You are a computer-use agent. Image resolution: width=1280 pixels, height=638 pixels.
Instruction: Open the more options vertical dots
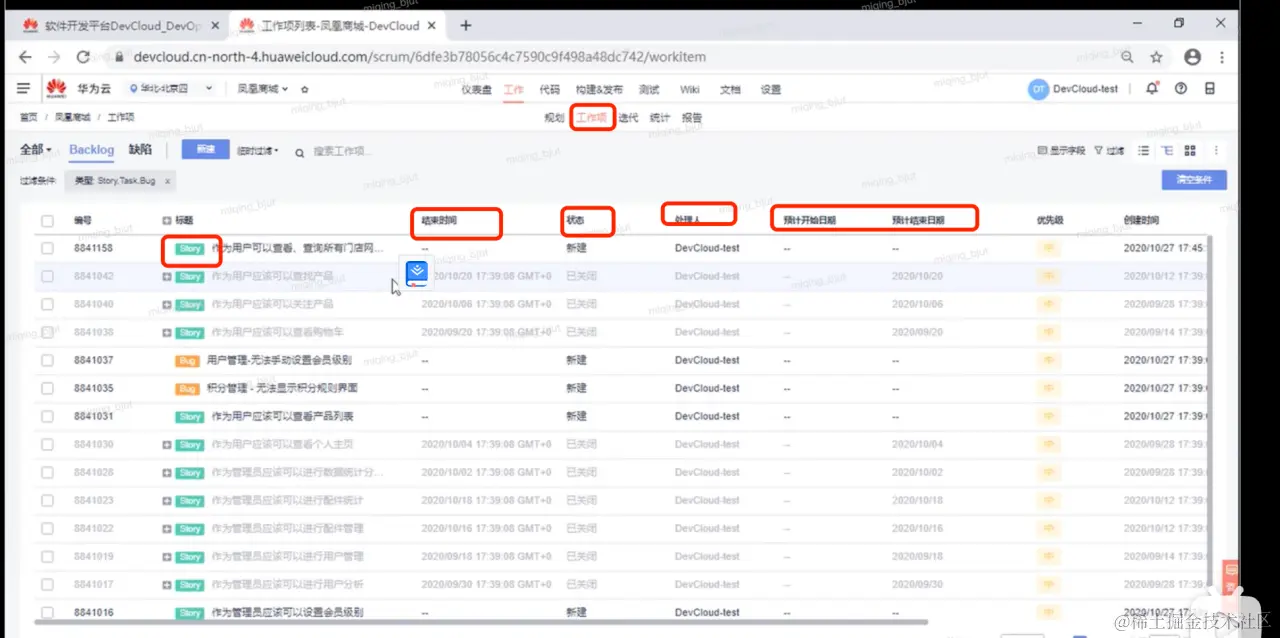(1216, 150)
